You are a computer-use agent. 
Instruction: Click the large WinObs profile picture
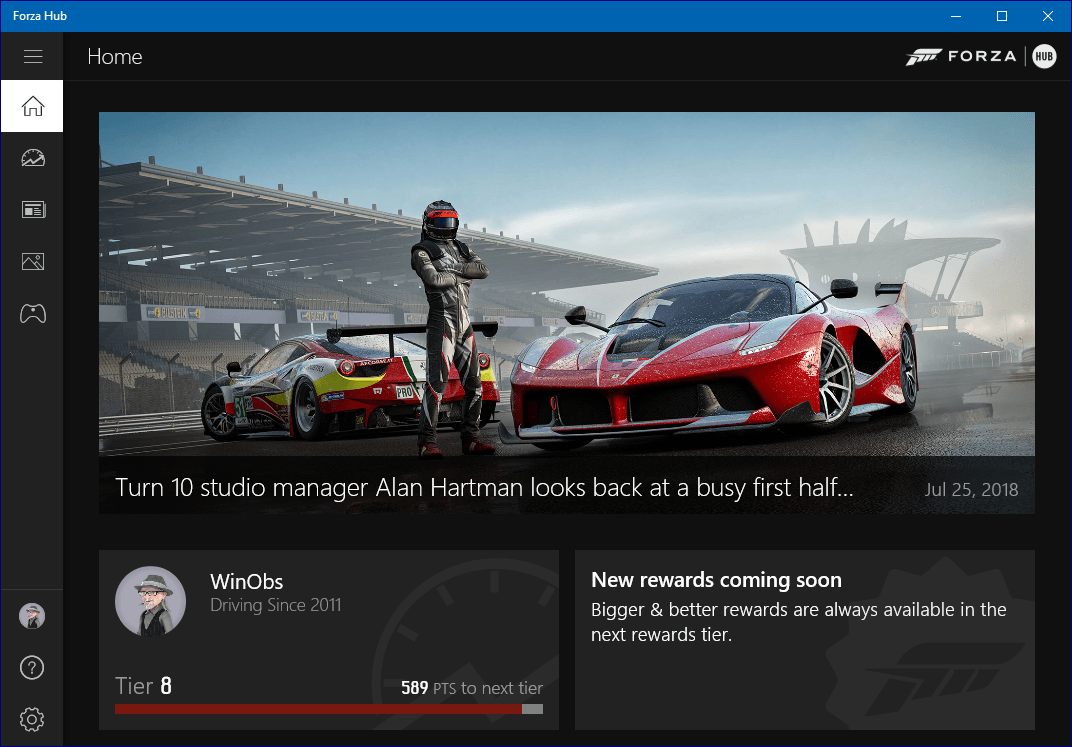click(150, 601)
